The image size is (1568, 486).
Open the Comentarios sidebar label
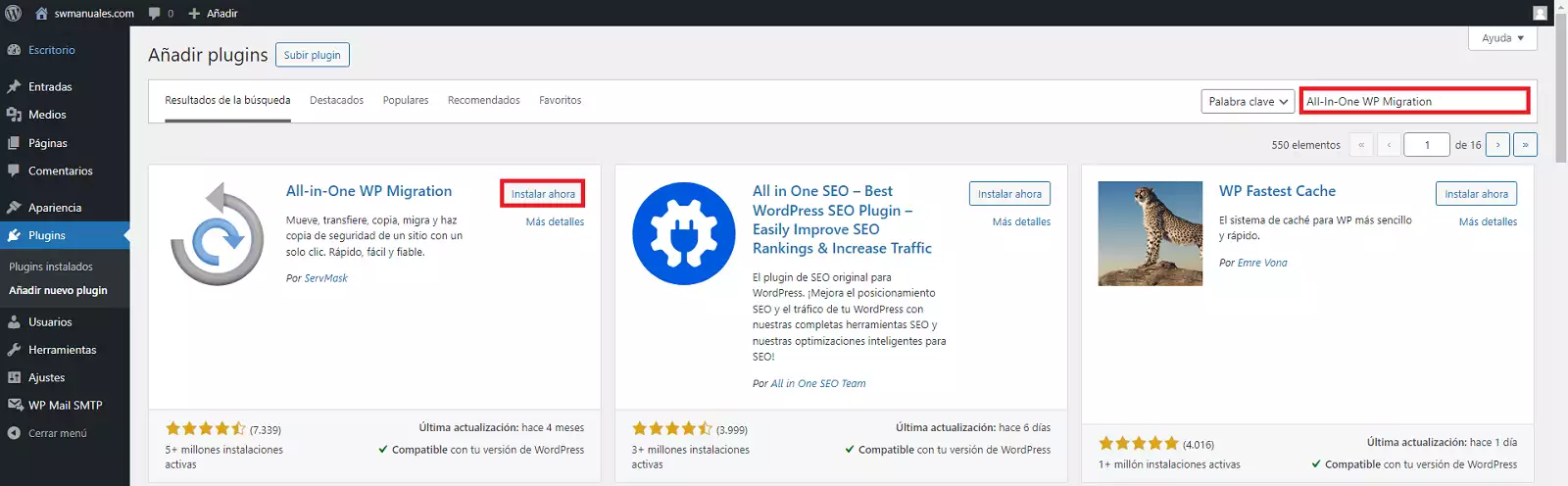click(x=61, y=170)
